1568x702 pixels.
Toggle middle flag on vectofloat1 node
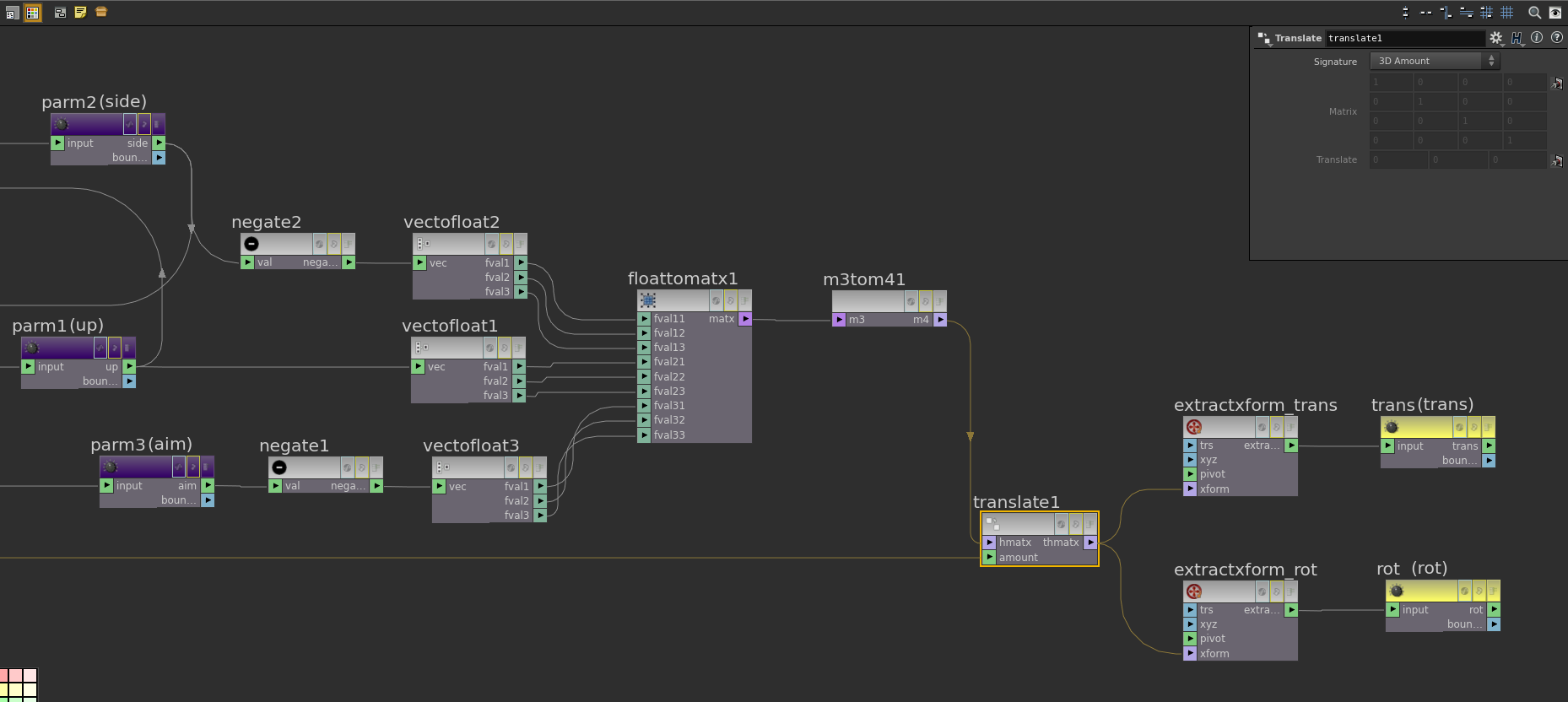[x=504, y=348]
